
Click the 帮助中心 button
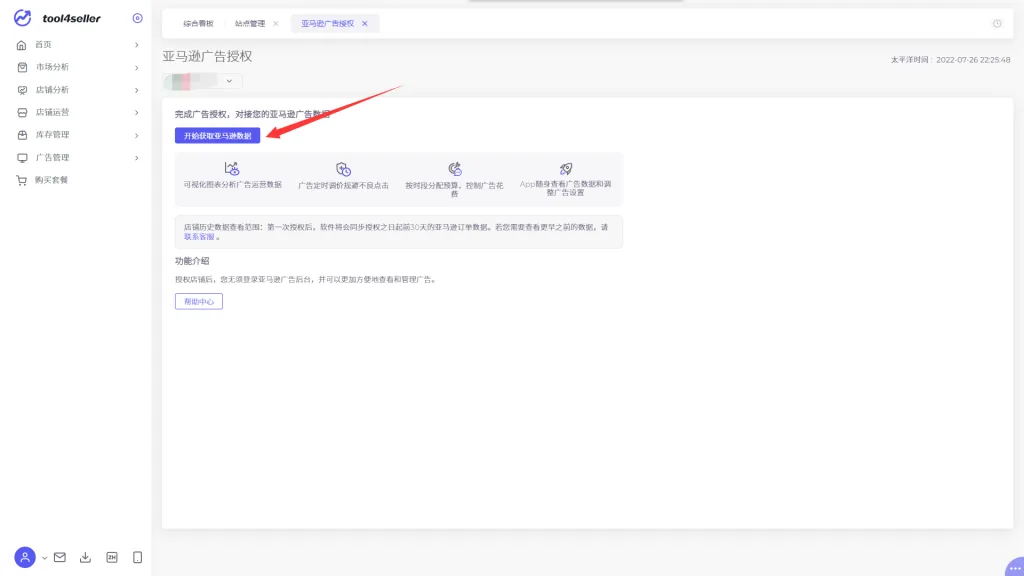pos(199,301)
